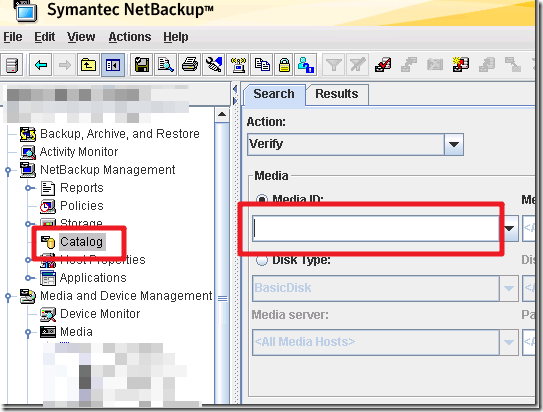The height and width of the screenshot is (412, 543).
Task: Click the Symantec NetBackup title icon
Action: point(25,11)
